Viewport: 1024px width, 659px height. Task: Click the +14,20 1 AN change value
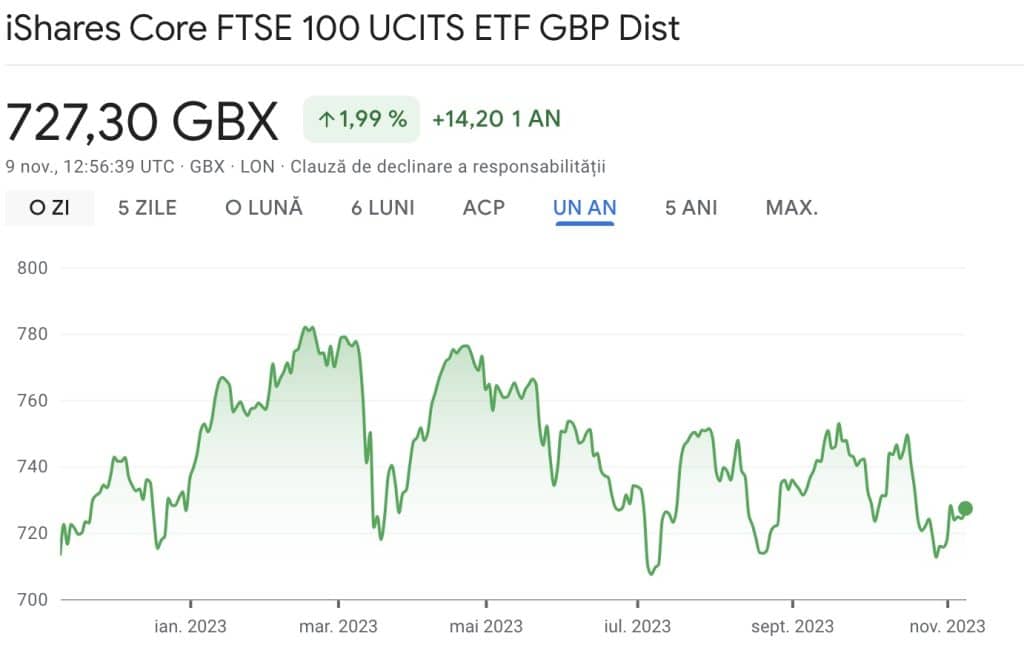(x=494, y=118)
